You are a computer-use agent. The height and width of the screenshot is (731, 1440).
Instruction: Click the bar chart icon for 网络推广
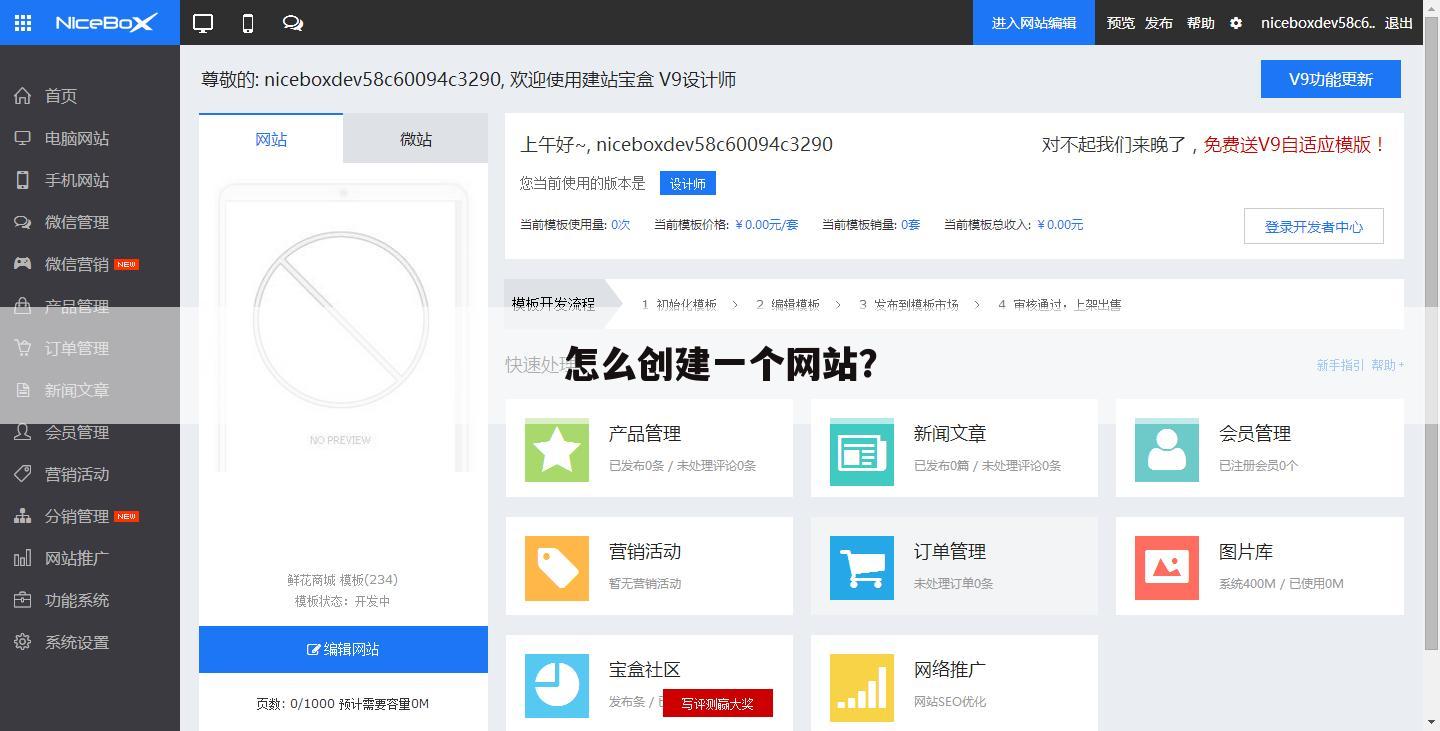[x=861, y=685]
